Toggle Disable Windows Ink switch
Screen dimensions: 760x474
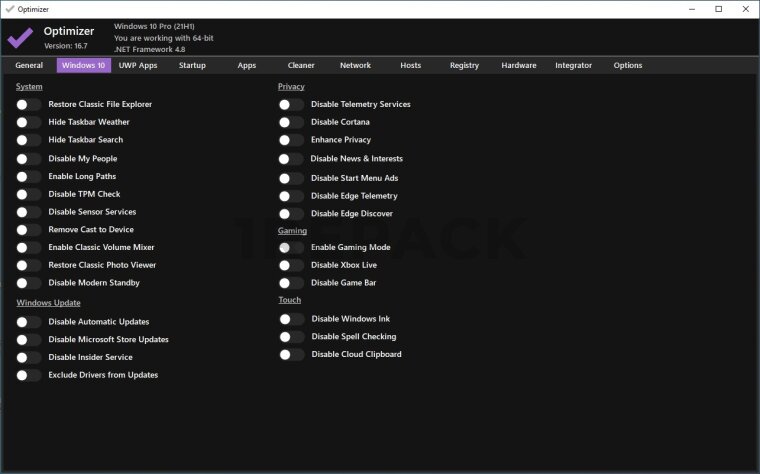pos(291,319)
